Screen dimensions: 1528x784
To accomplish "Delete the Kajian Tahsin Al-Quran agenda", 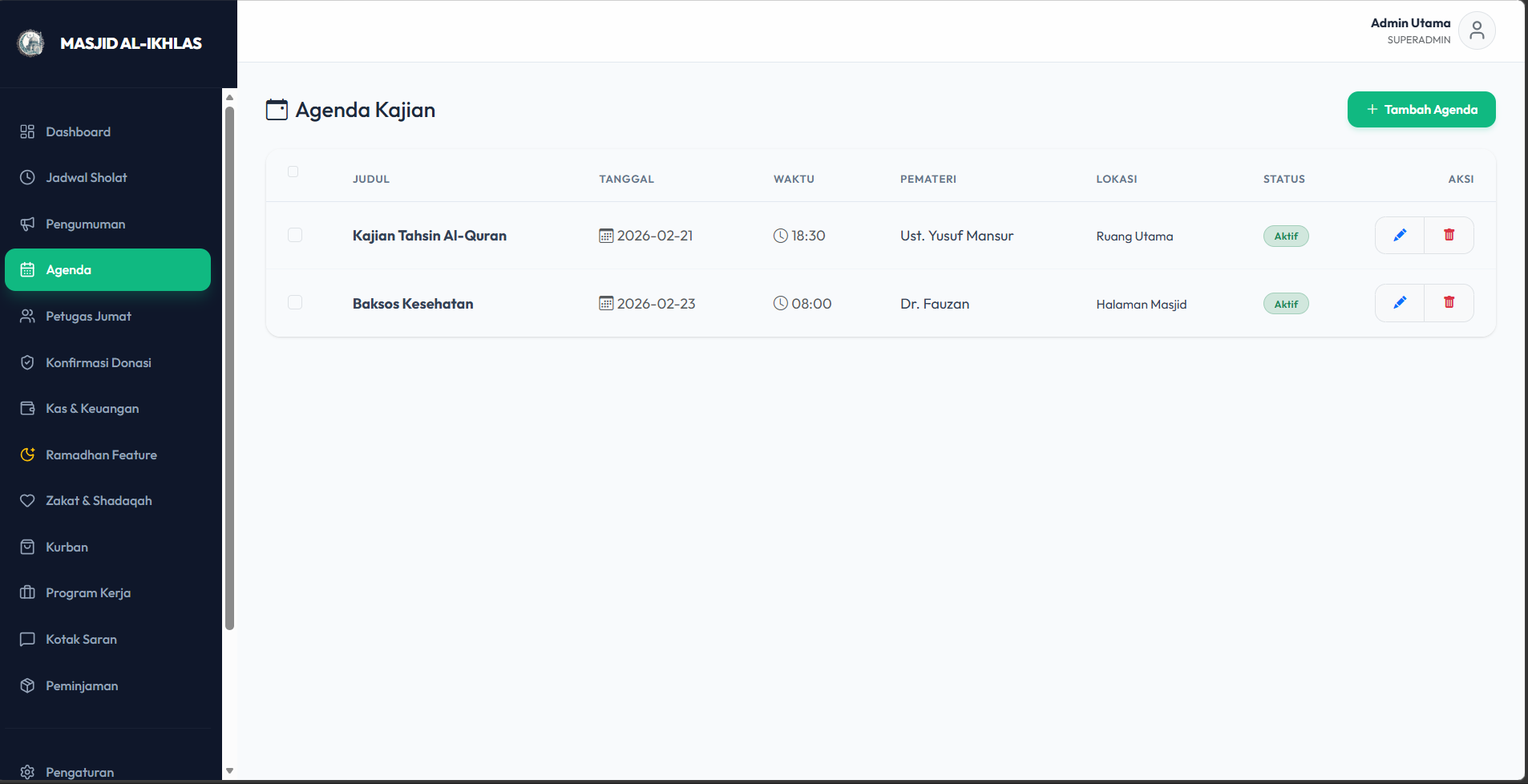I will point(1449,235).
